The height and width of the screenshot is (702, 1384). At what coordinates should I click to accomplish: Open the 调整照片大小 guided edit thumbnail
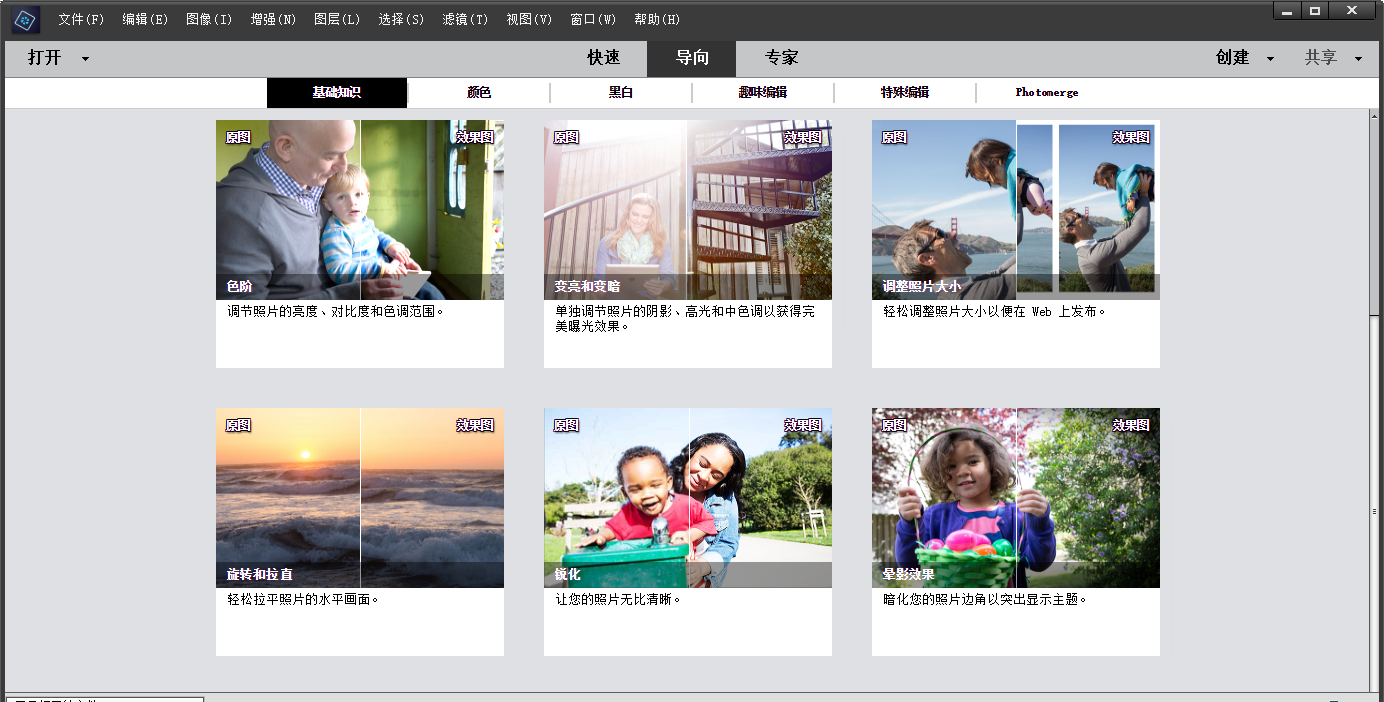click(1016, 210)
